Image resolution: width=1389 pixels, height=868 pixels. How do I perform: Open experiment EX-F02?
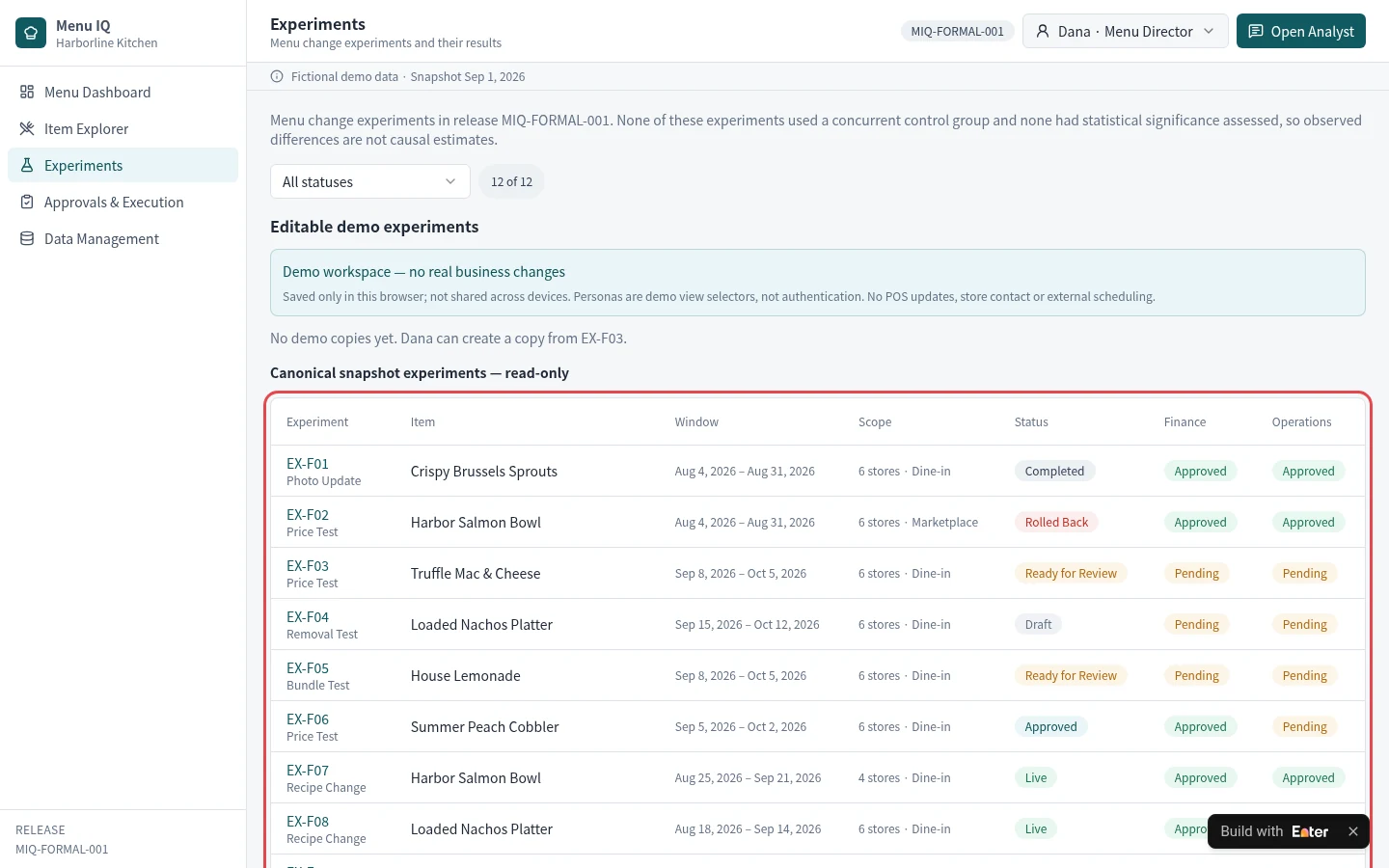(x=308, y=514)
